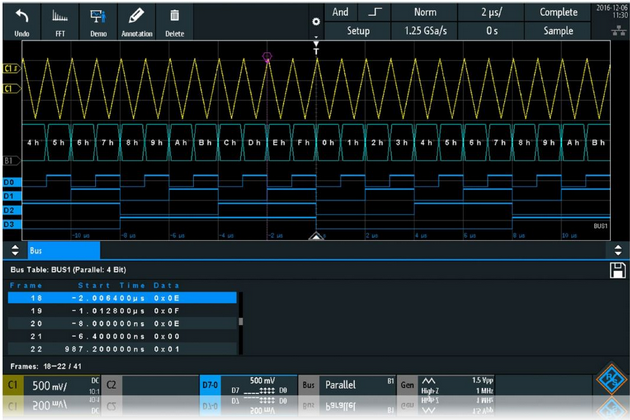Image resolution: width=630 pixels, height=420 pixels.
Task: Expand the left up-down arrow of bus panel
Action: click(x=15, y=250)
